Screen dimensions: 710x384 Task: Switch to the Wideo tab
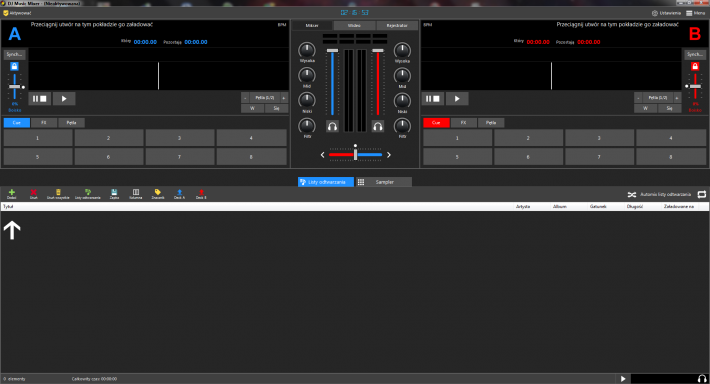[354, 25]
